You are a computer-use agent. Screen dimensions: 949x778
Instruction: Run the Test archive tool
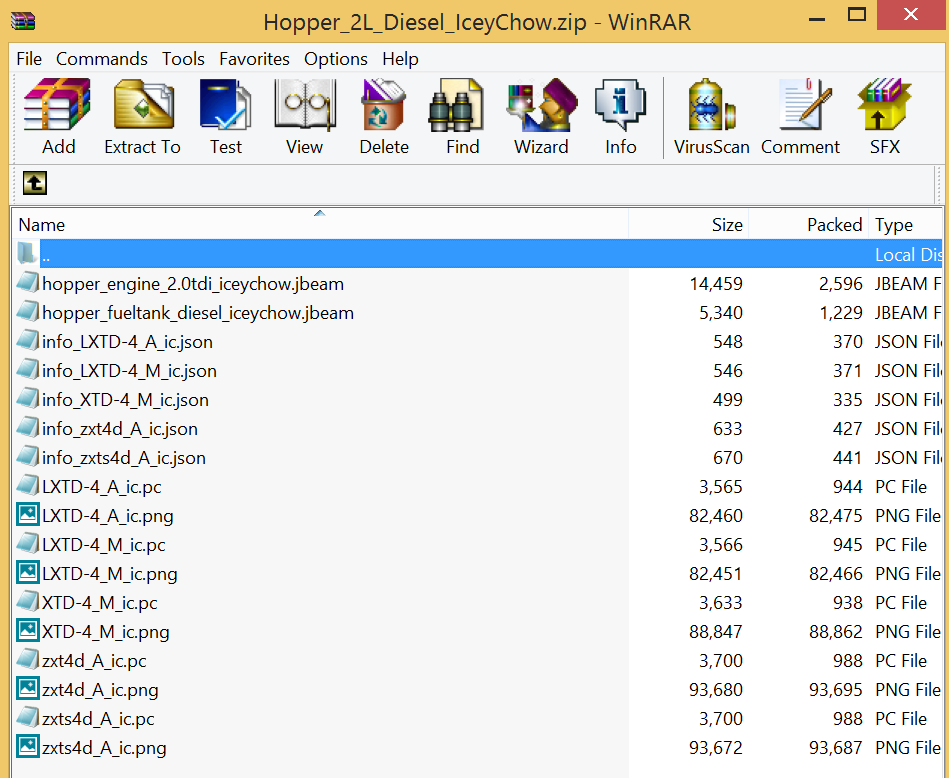[225, 105]
